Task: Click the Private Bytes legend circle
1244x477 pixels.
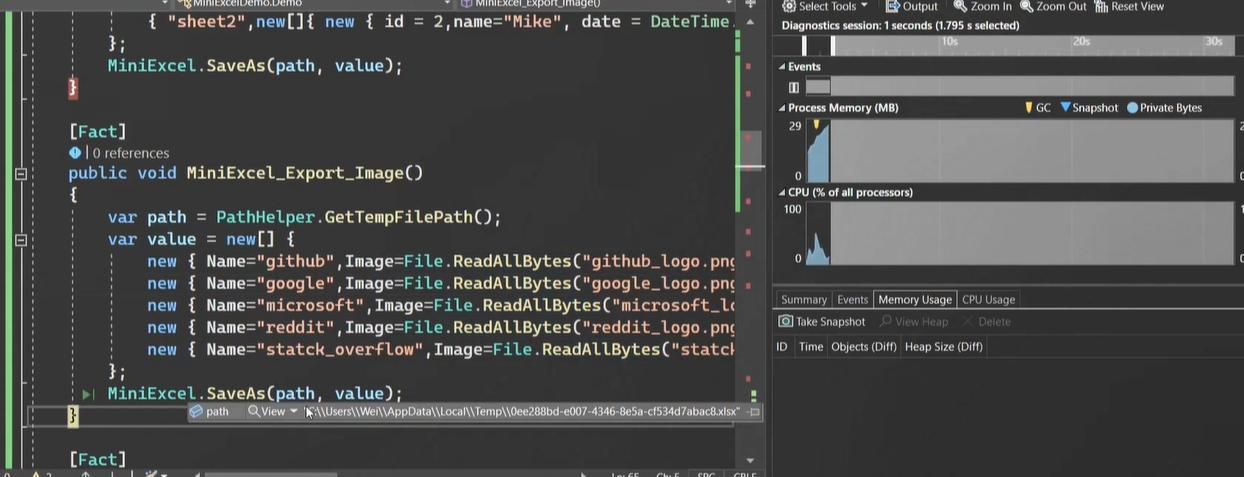Action: [1132, 108]
